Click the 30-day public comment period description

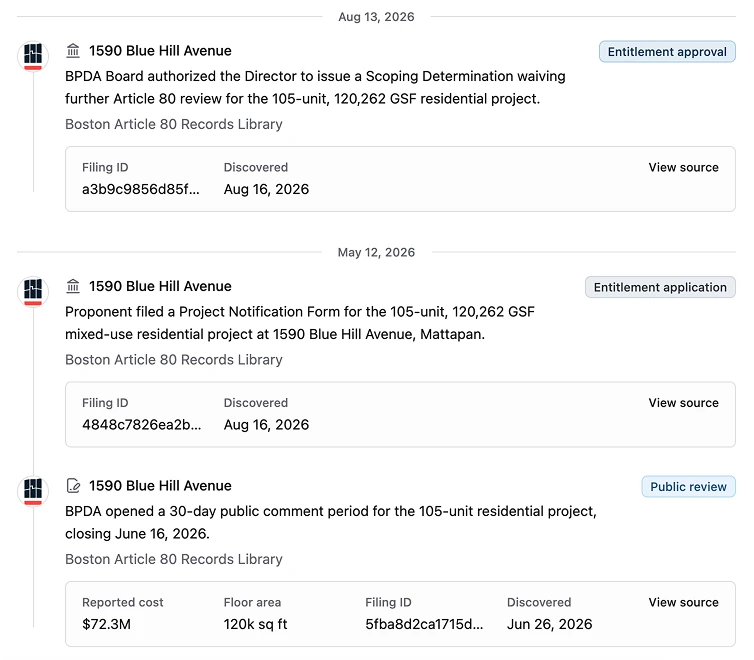pos(331,523)
